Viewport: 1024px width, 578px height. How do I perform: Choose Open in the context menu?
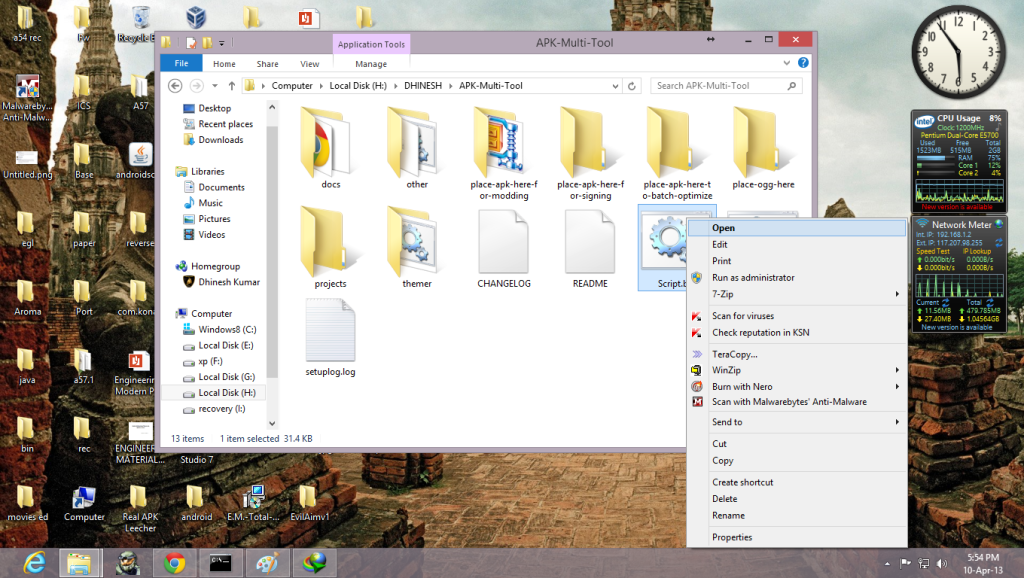click(797, 228)
